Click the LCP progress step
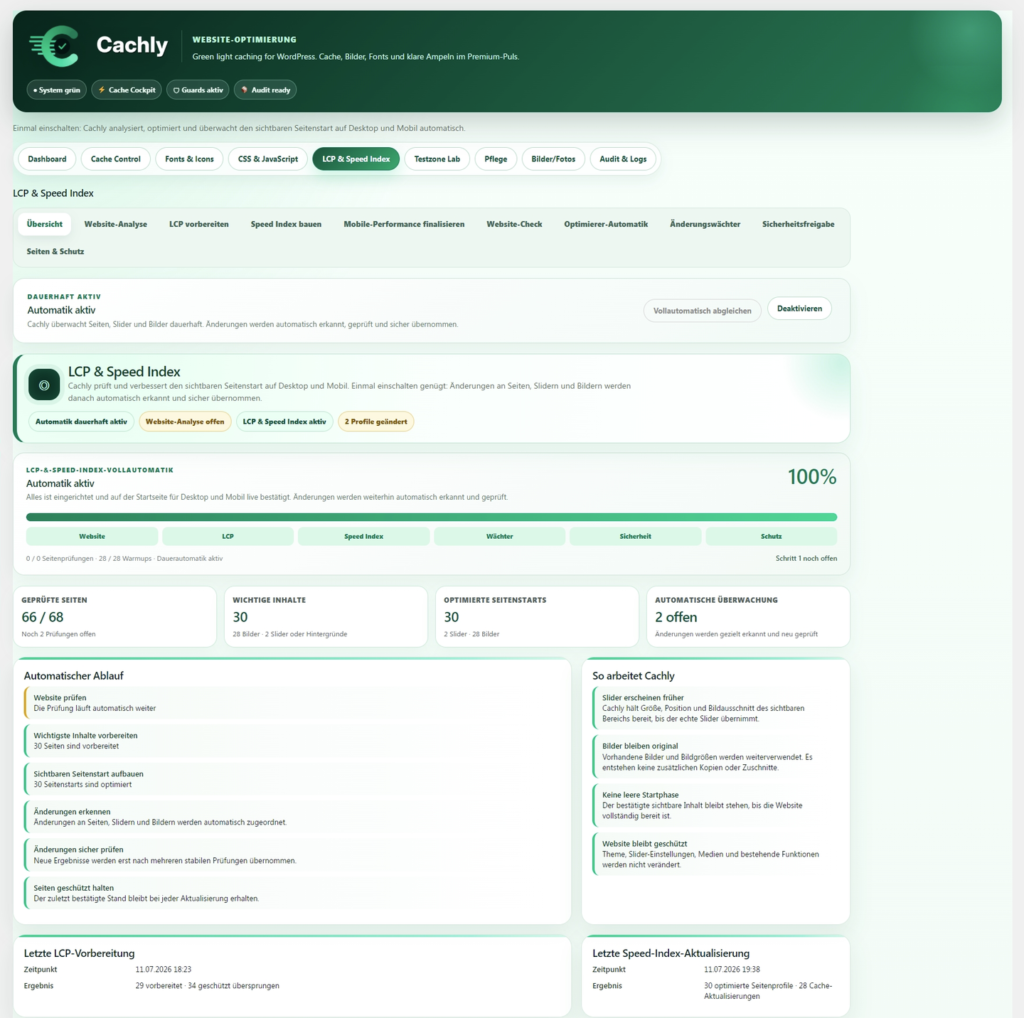The height and width of the screenshot is (1018, 1024). [x=228, y=536]
